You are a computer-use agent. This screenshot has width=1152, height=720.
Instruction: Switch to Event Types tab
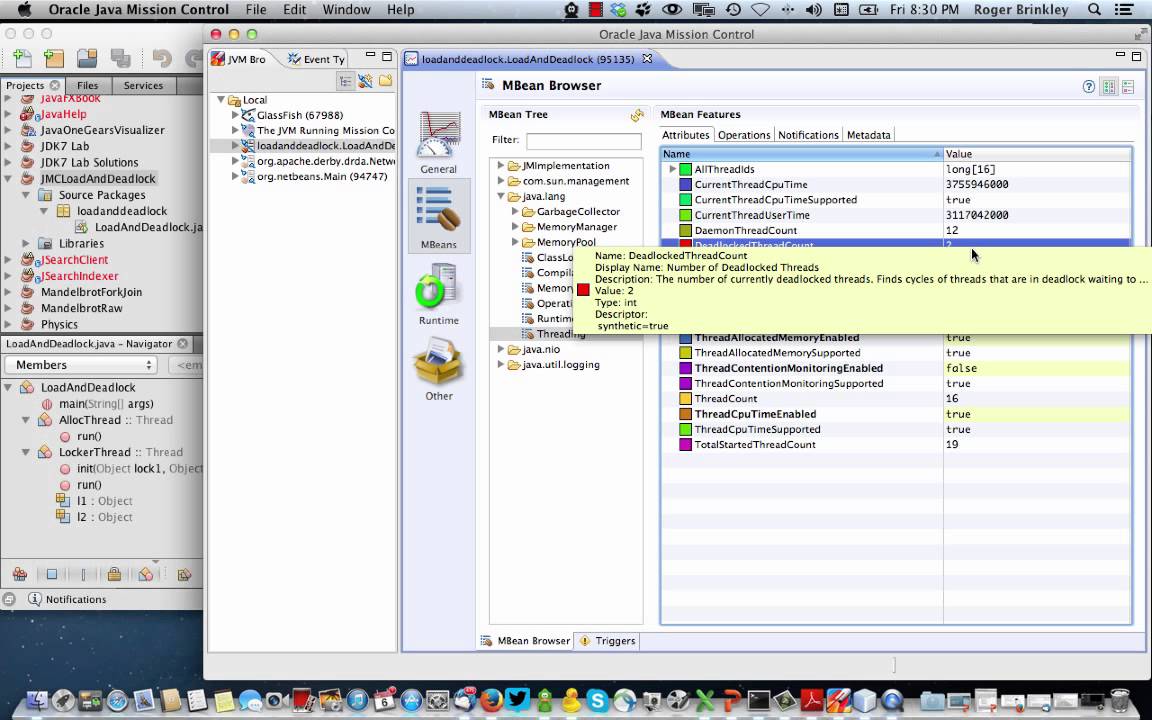(316, 60)
